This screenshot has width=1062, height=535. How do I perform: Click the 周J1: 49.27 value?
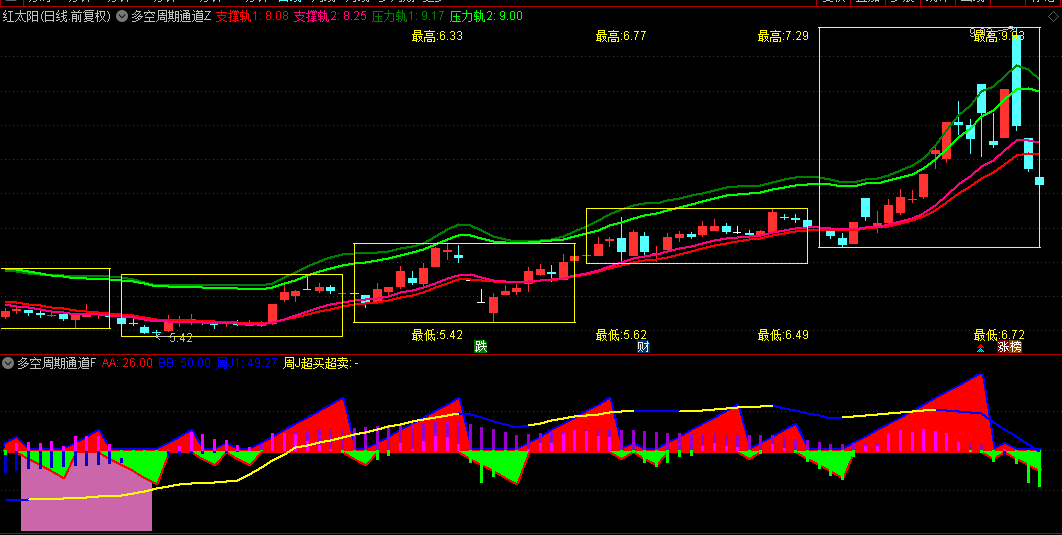click(x=247, y=363)
